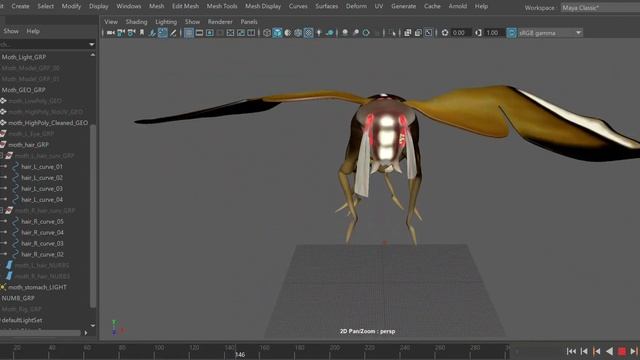Open the sRGB gamma dropdown
Screen dimensions: 640x360
(x=550, y=33)
